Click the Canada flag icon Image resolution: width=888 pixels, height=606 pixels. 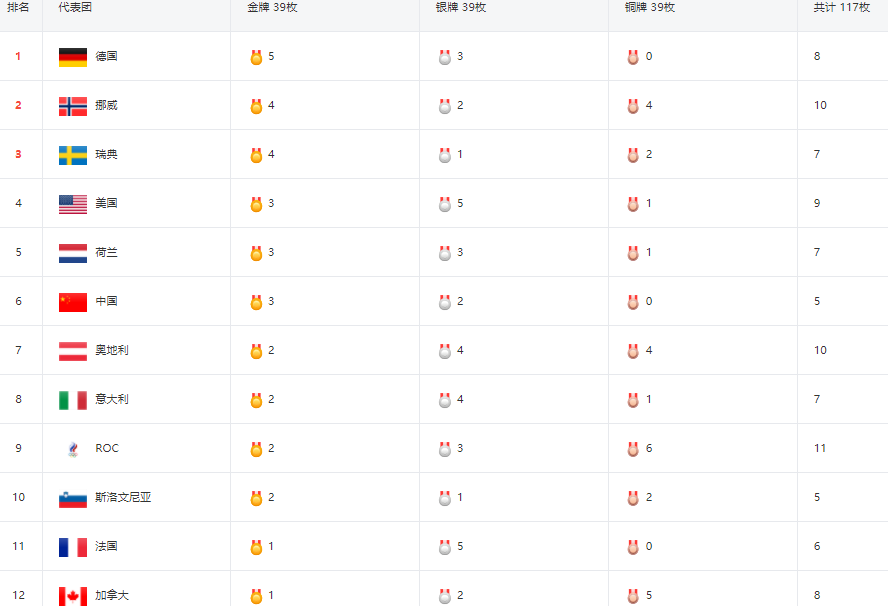pos(73,596)
